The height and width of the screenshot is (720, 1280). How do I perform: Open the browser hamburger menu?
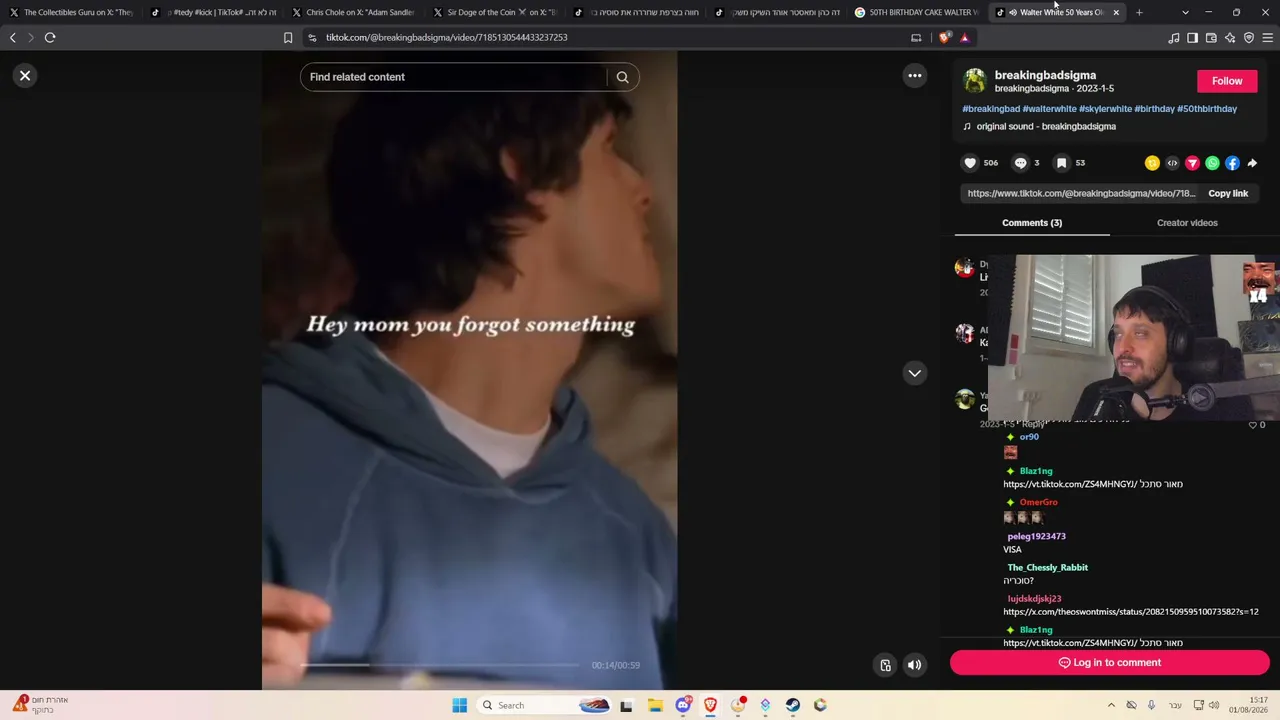[1268, 38]
